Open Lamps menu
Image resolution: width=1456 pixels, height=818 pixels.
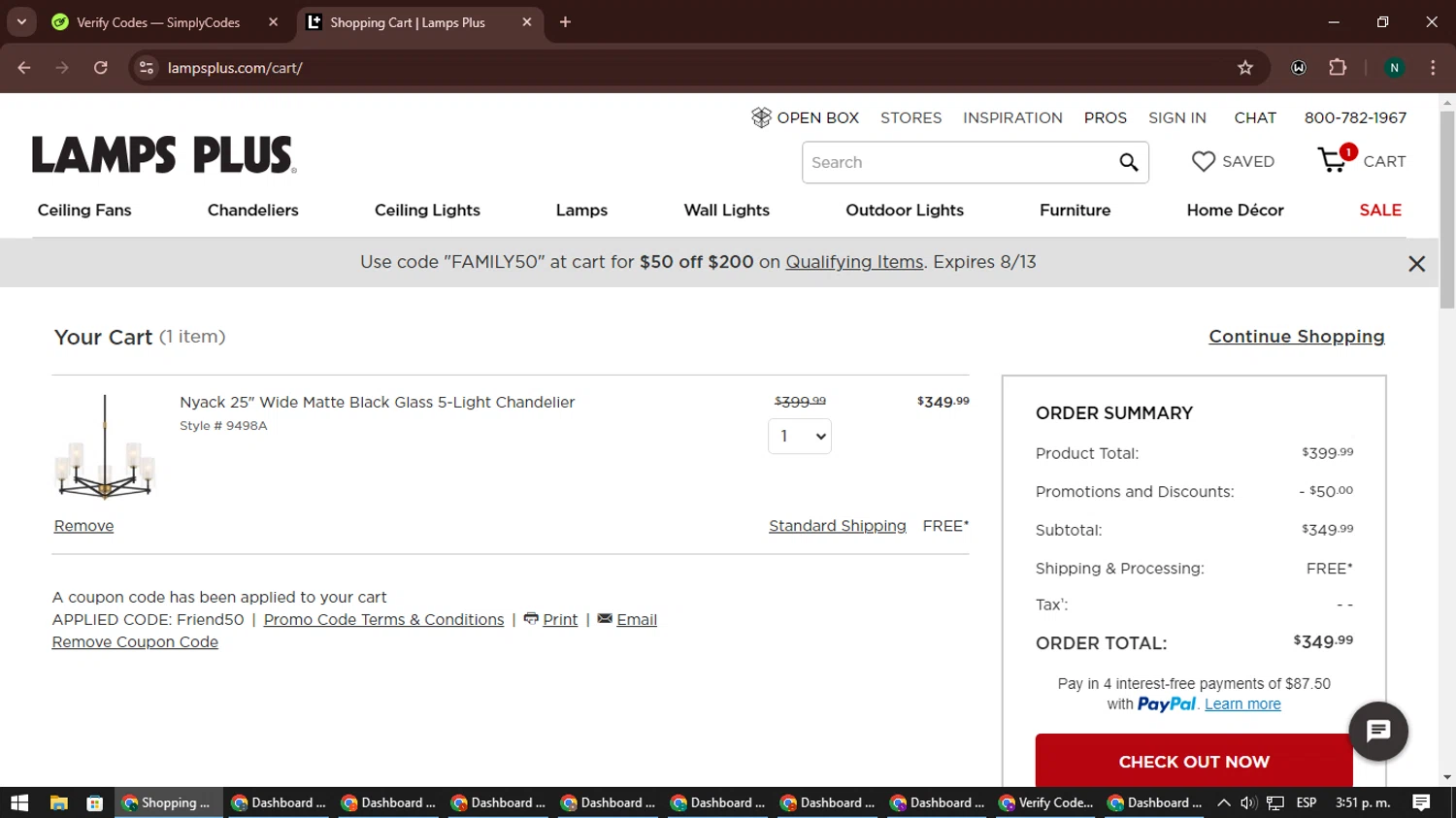pos(581,210)
